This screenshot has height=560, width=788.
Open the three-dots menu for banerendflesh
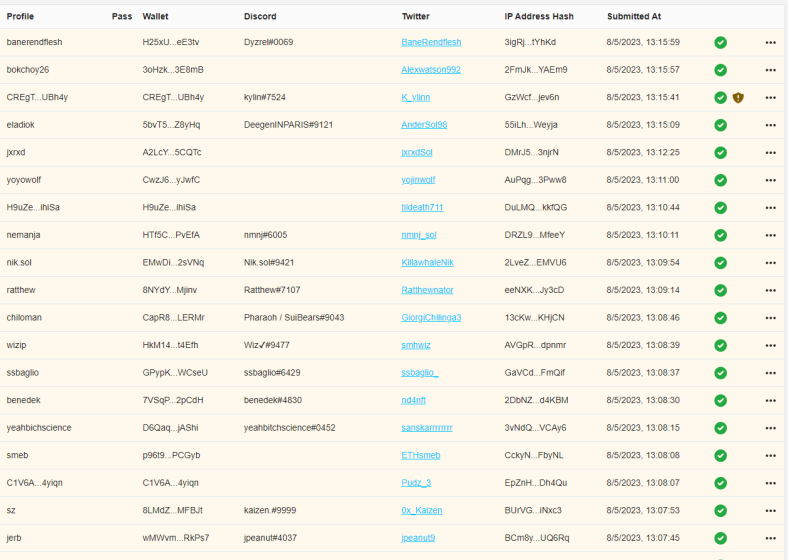point(770,43)
